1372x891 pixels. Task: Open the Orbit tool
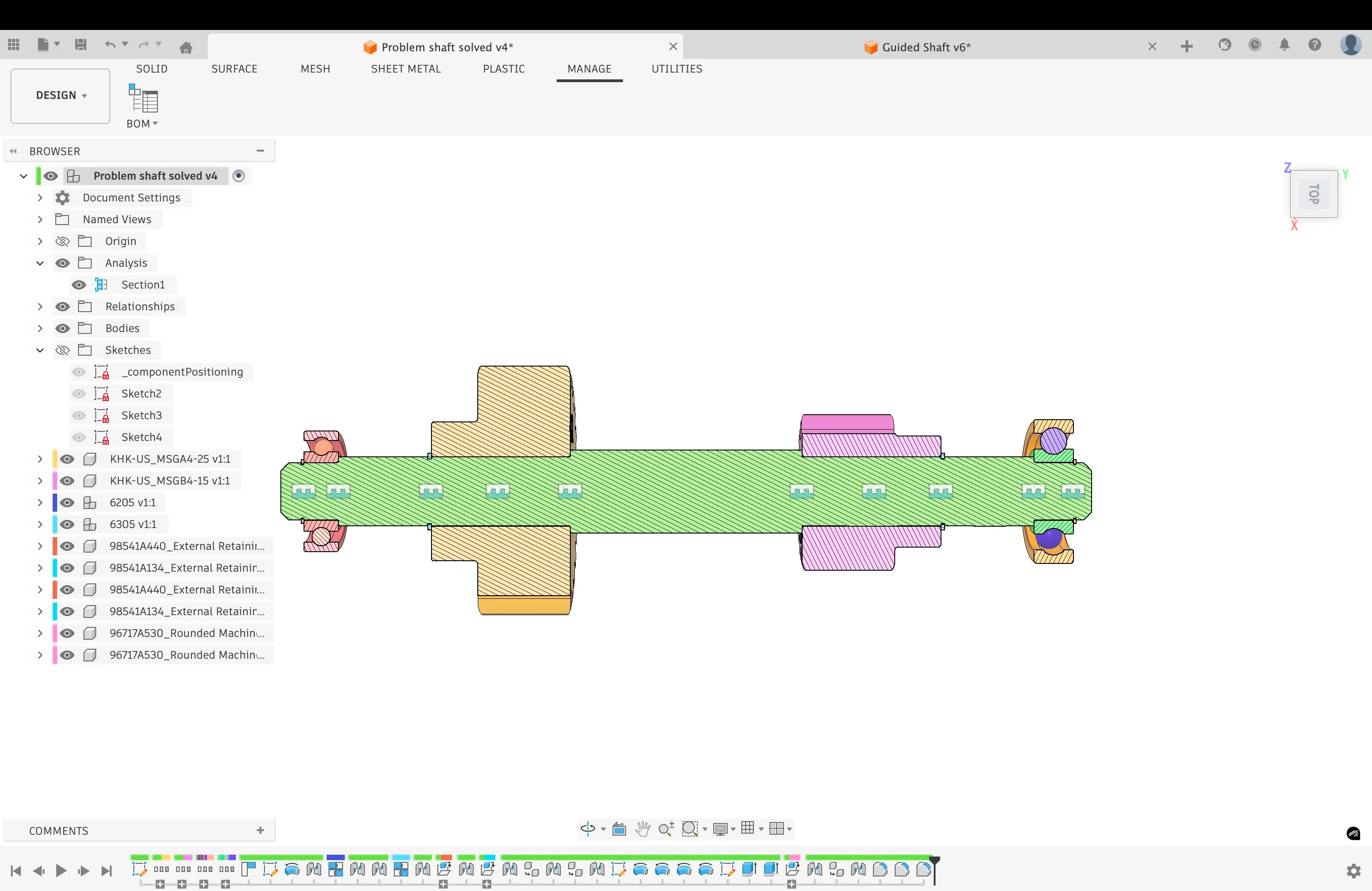[x=588, y=829]
